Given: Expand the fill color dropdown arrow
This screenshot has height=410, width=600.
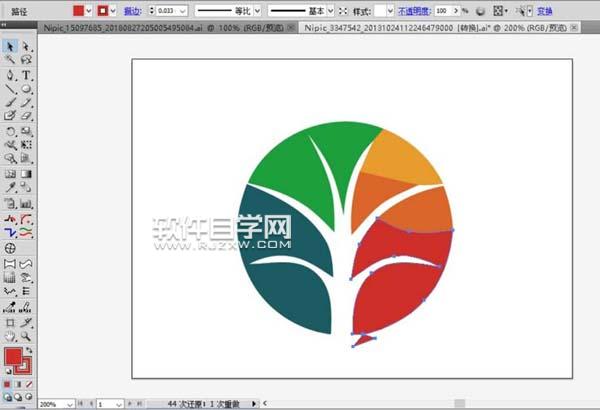Looking at the screenshot, I should coord(89,11).
